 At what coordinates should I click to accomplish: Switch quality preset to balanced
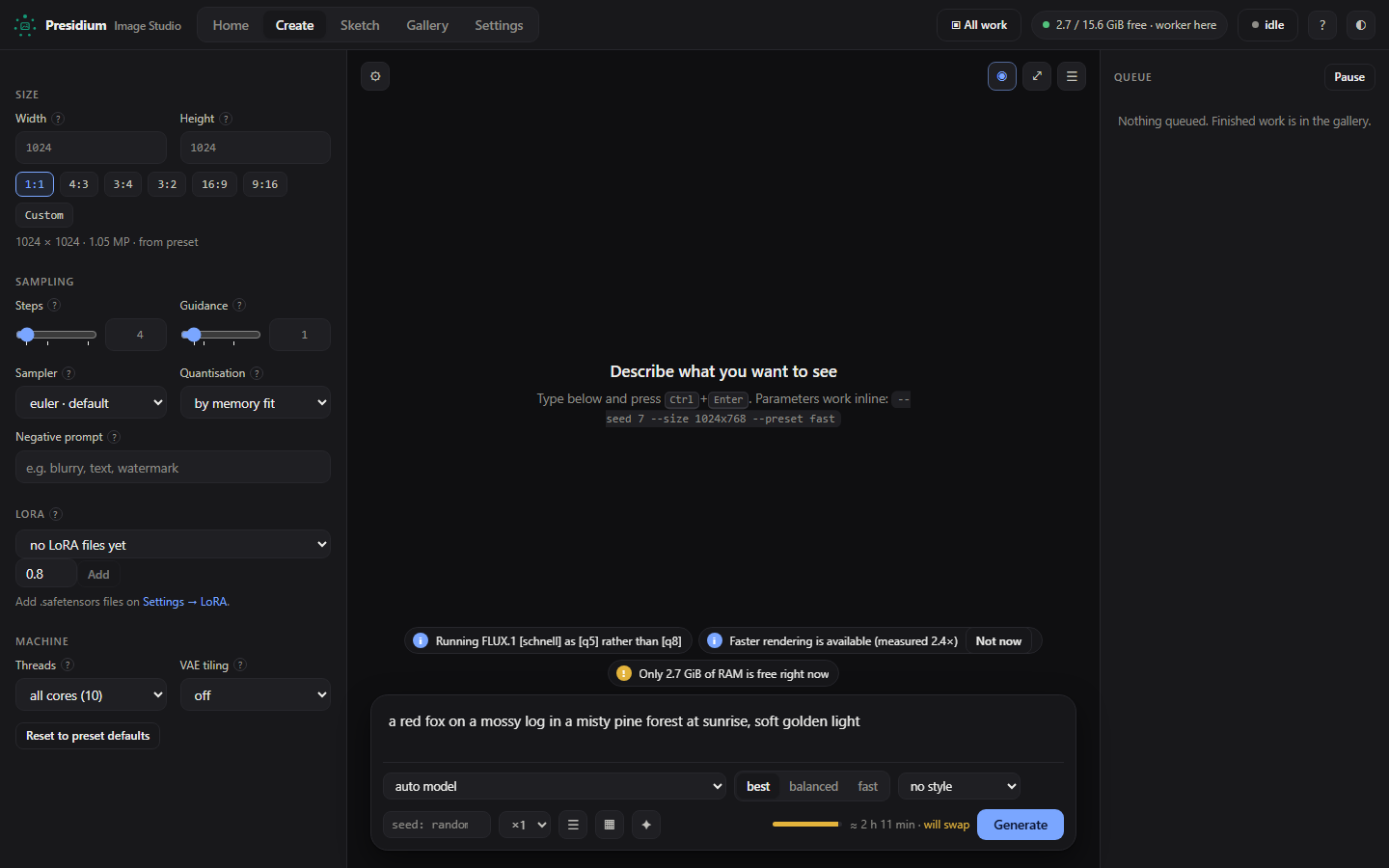813,786
